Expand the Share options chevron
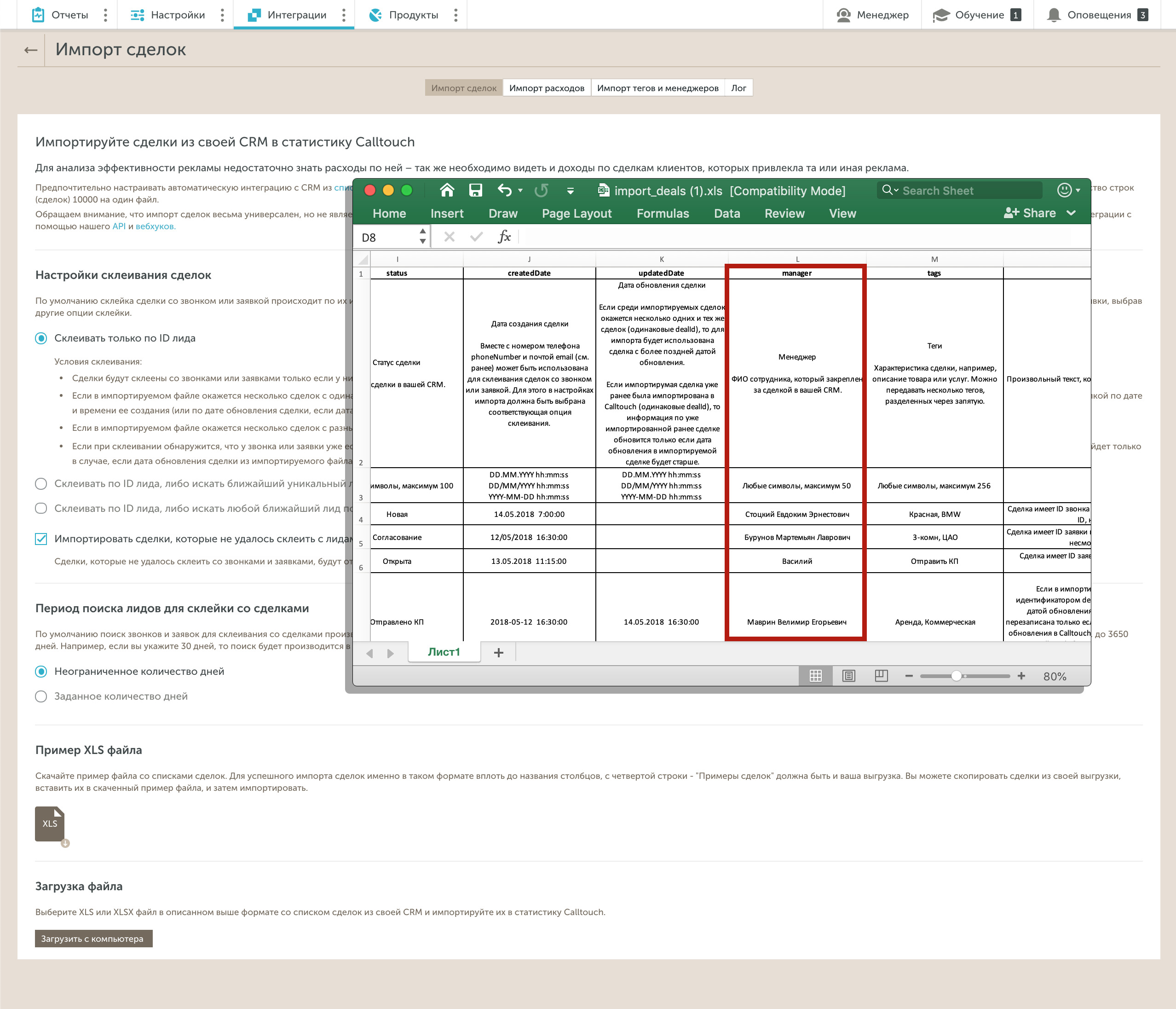 (1071, 213)
